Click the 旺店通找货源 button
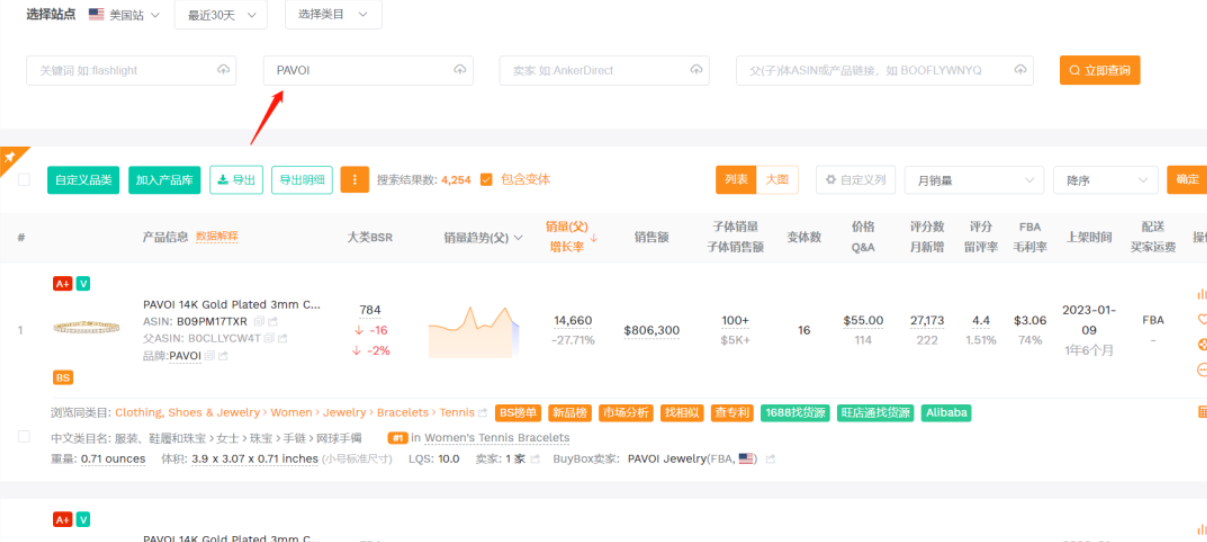 876,413
